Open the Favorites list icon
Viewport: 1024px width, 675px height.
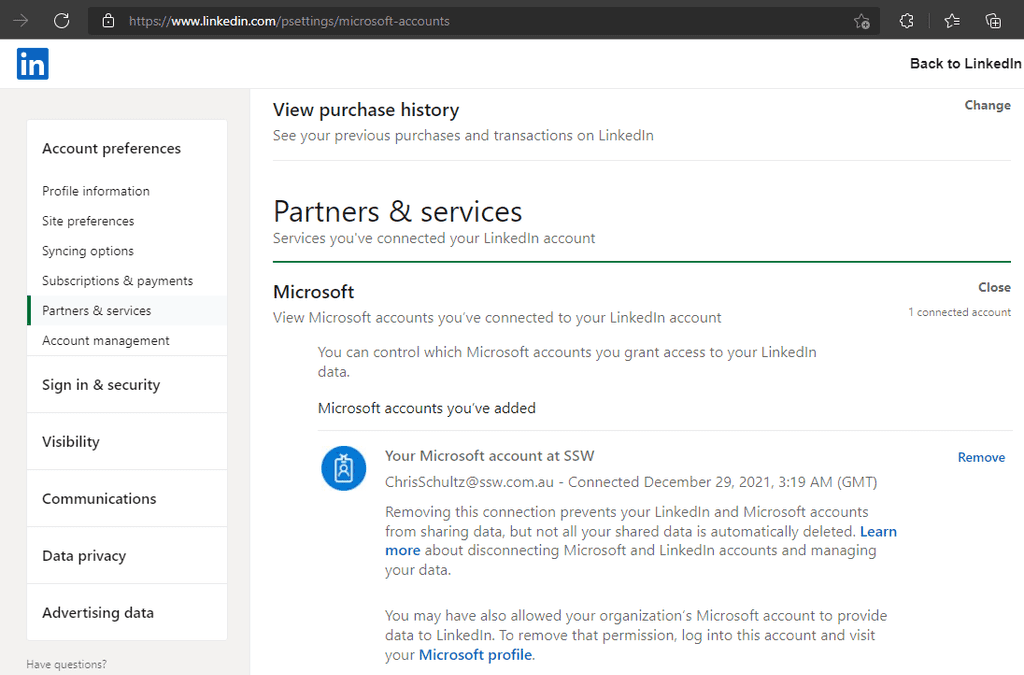(x=952, y=21)
